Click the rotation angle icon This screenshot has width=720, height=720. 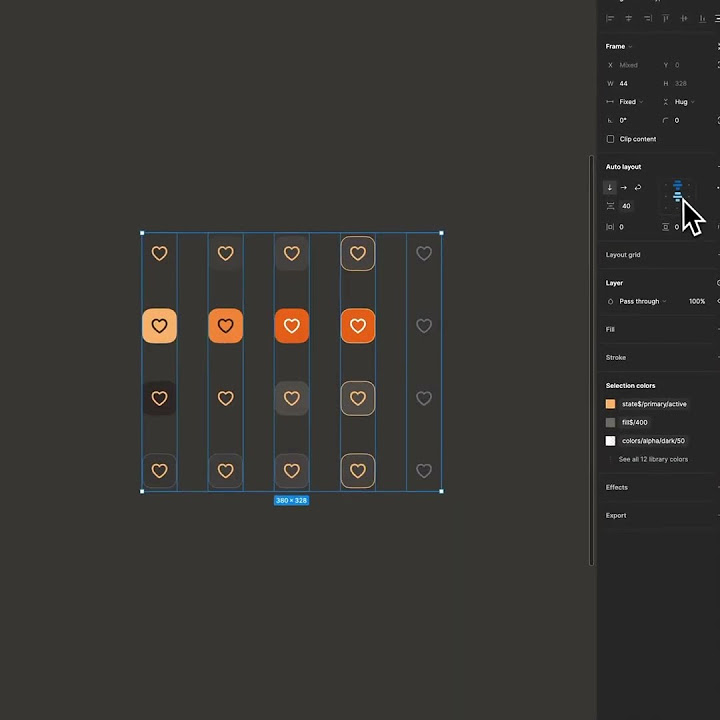pyautogui.click(x=610, y=121)
